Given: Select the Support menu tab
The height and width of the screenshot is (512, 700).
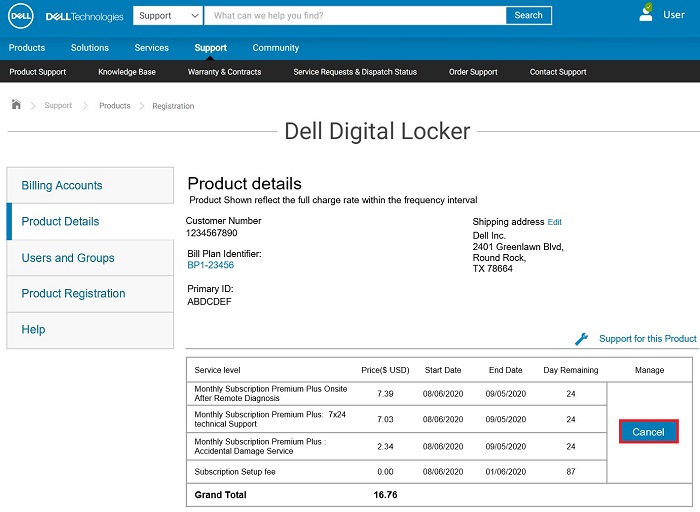Looking at the screenshot, I should click(211, 48).
